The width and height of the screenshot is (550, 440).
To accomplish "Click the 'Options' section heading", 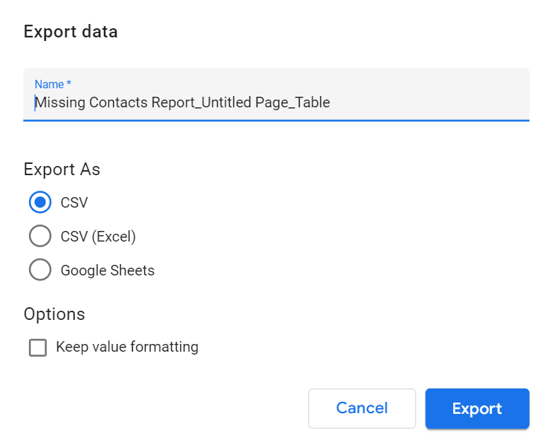I will click(x=54, y=314).
